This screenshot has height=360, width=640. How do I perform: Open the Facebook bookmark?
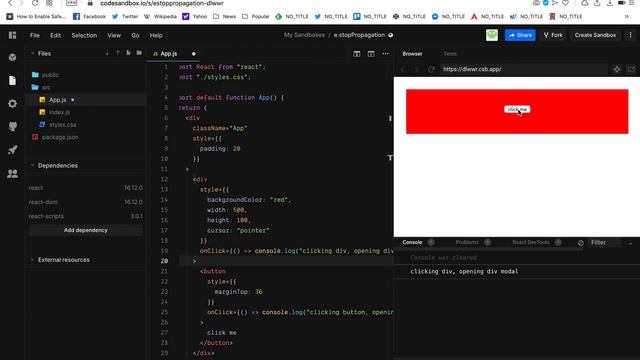point(89,16)
